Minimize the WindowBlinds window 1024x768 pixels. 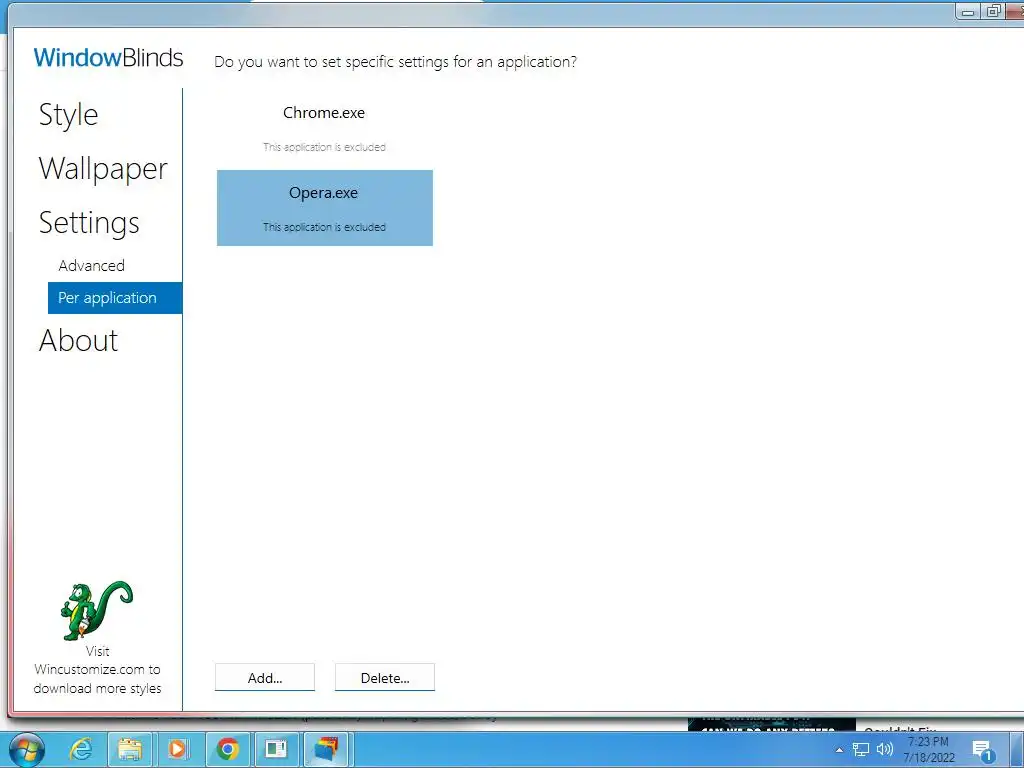(x=968, y=12)
